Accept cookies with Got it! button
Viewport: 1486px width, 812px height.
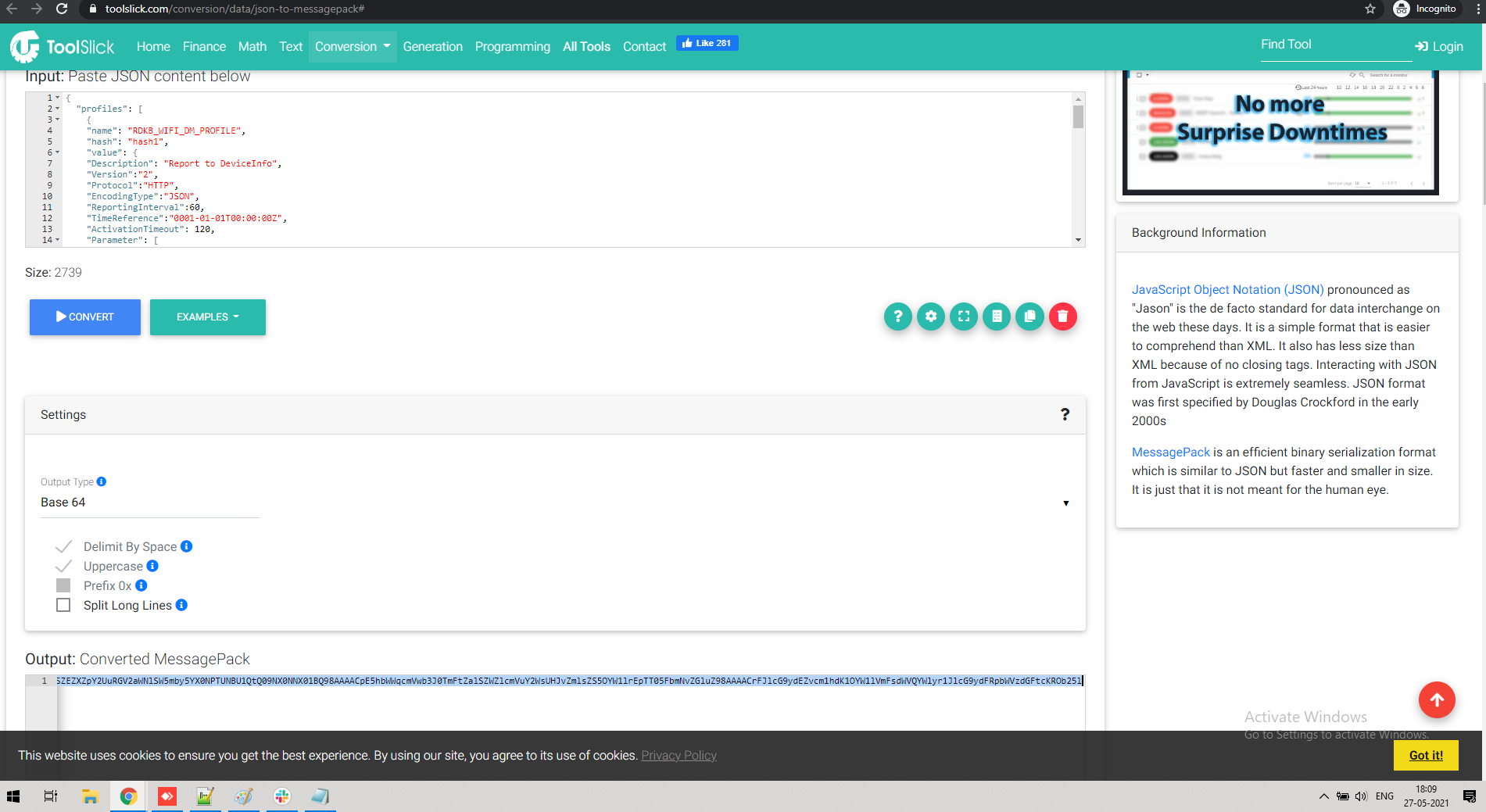(1426, 755)
